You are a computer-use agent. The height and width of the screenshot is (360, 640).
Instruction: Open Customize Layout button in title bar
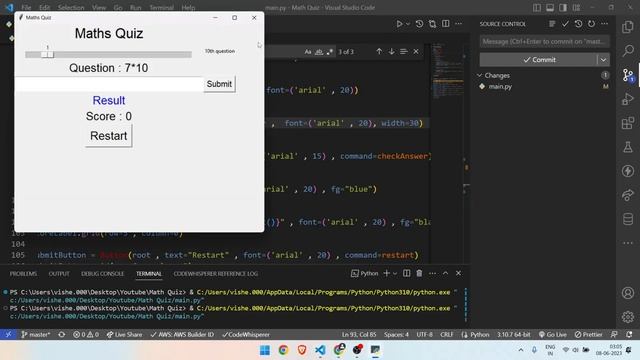point(576,7)
